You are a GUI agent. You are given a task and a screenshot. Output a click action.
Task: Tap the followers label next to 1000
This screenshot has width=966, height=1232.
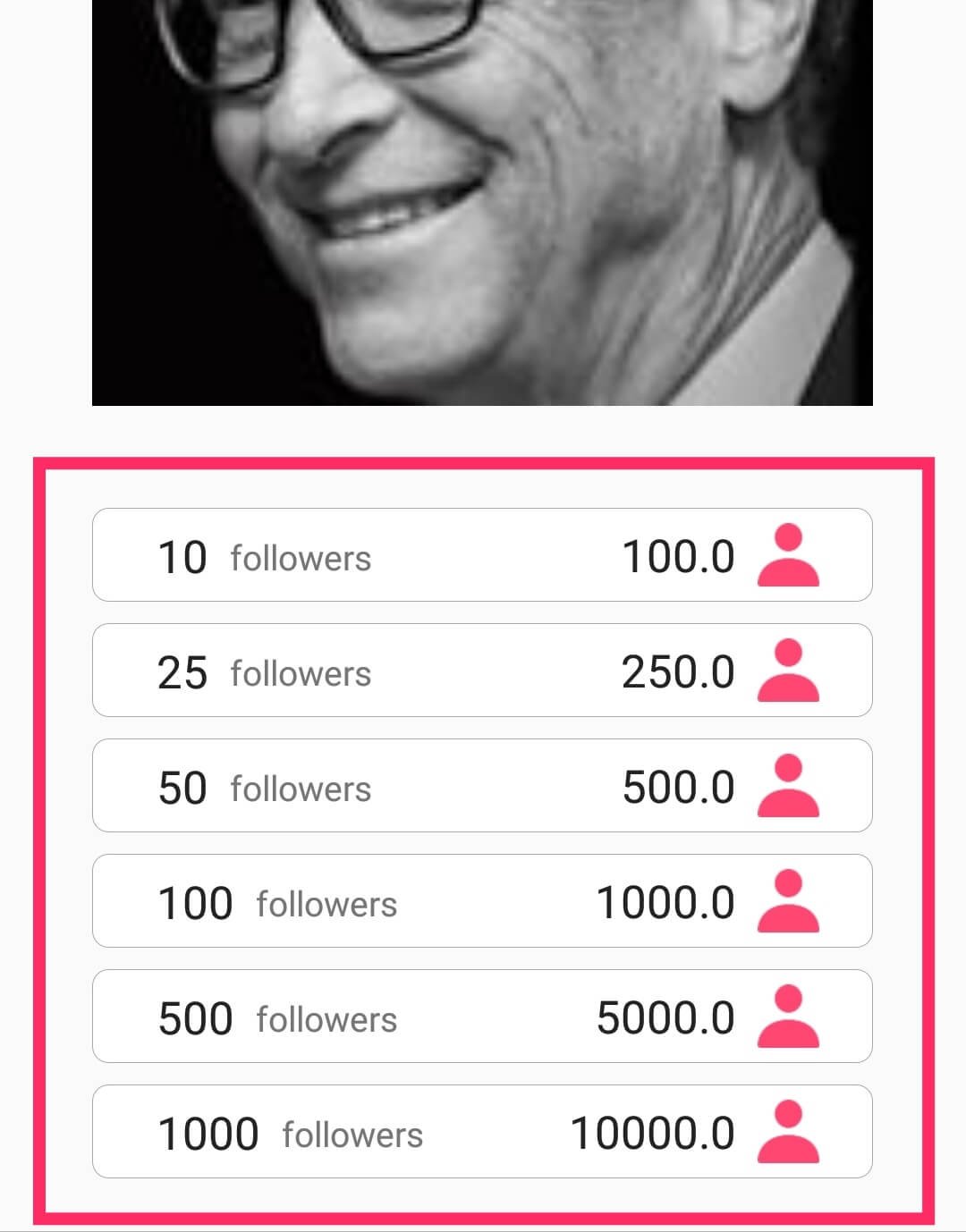pyautogui.click(x=352, y=1135)
